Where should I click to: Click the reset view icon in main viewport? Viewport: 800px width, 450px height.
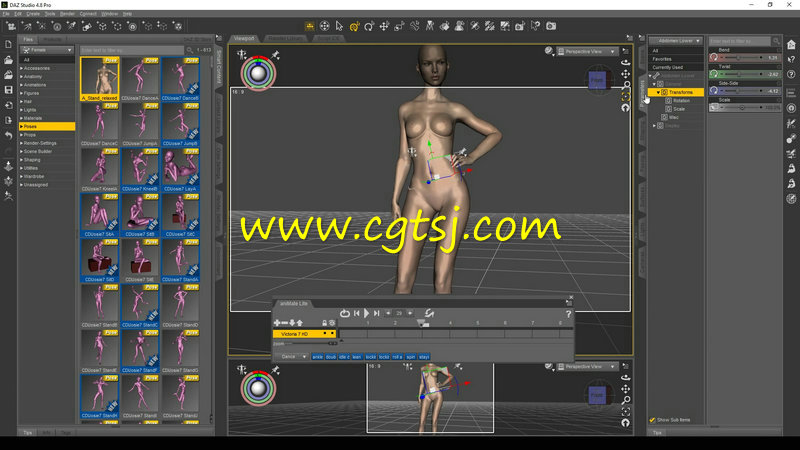626,108
